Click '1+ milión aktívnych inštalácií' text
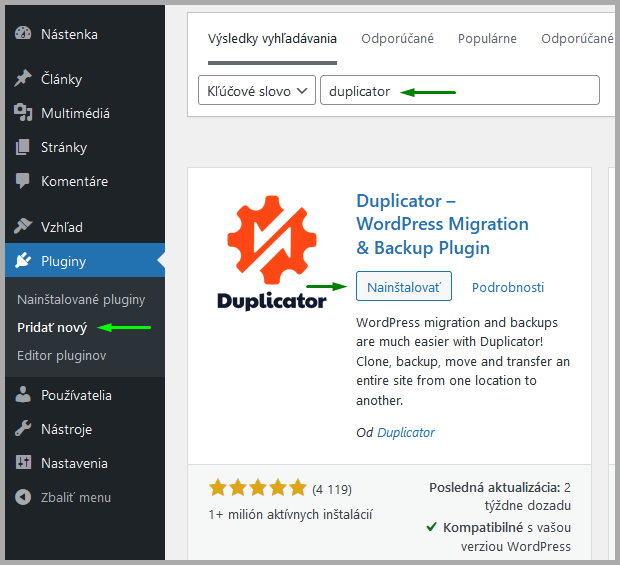Image resolution: width=620 pixels, height=565 pixels. [290, 514]
